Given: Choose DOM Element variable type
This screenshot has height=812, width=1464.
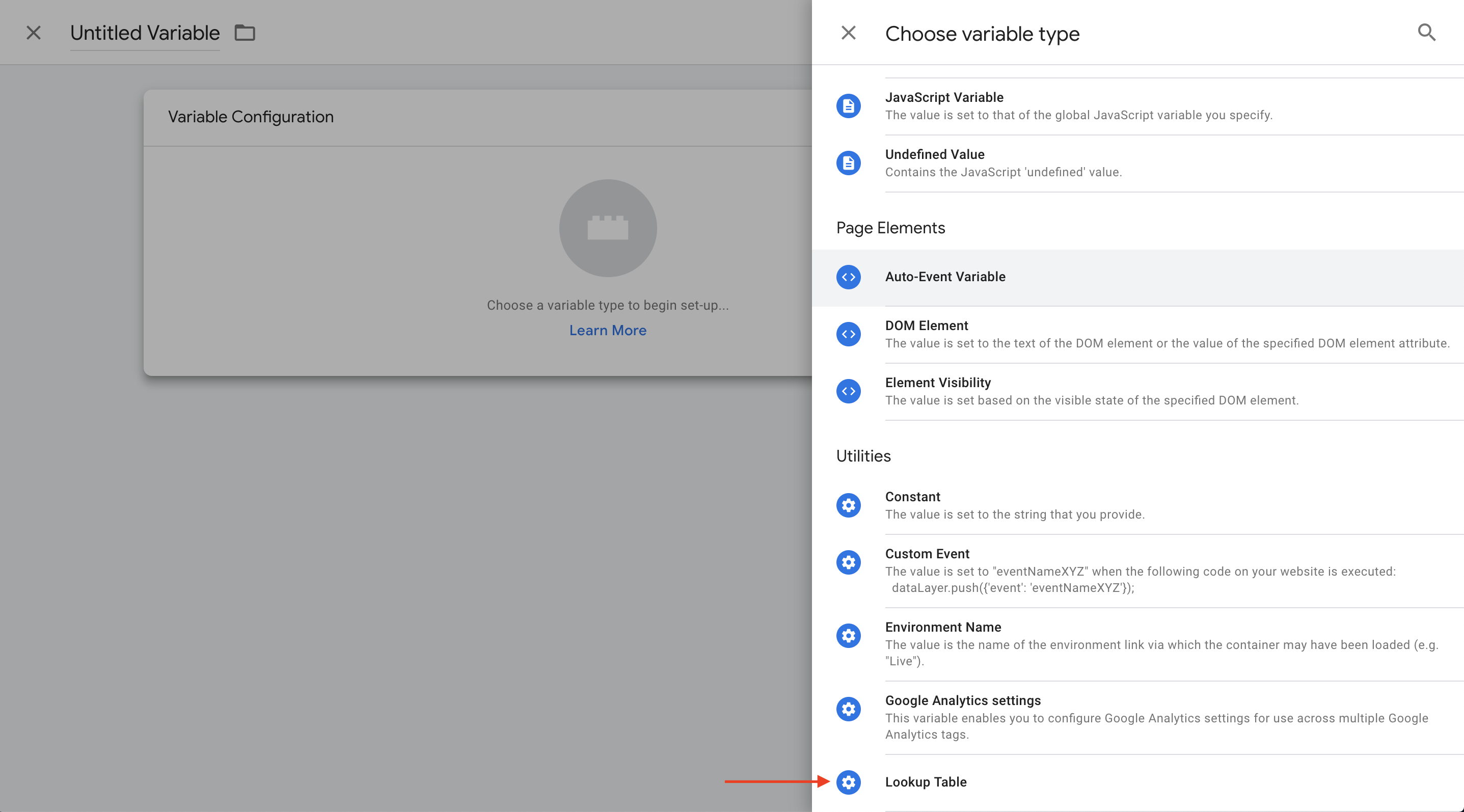Looking at the screenshot, I should (1138, 335).
